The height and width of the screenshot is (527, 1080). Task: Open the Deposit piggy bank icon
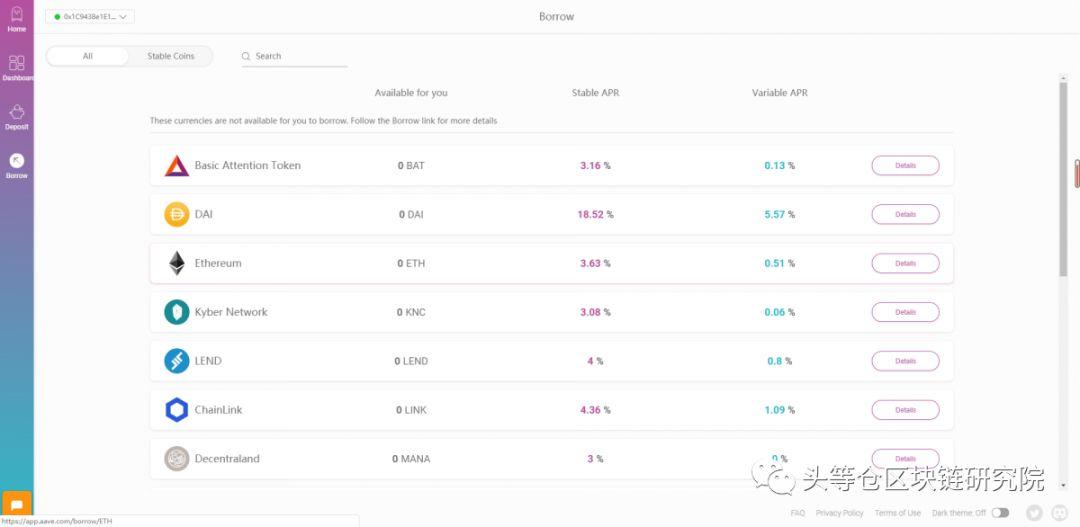17,113
